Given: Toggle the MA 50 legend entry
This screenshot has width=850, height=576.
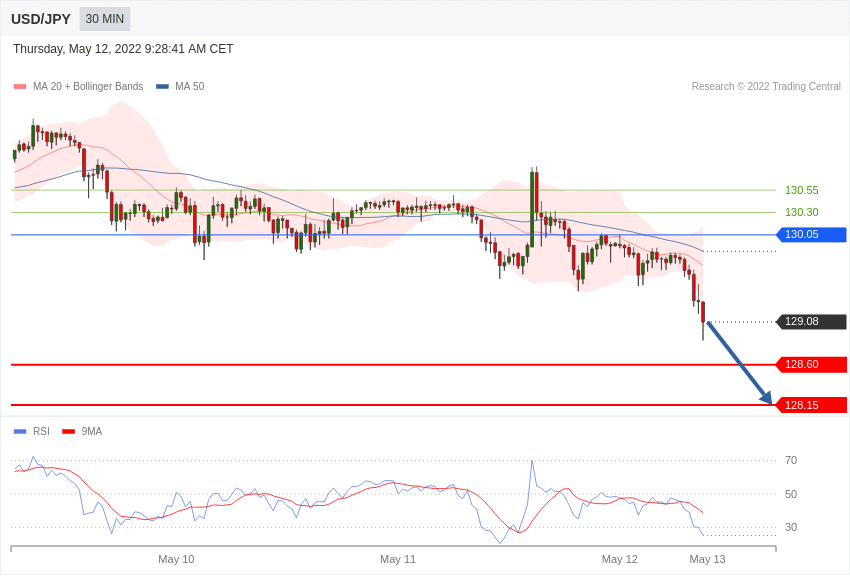Looking at the screenshot, I should (180, 86).
